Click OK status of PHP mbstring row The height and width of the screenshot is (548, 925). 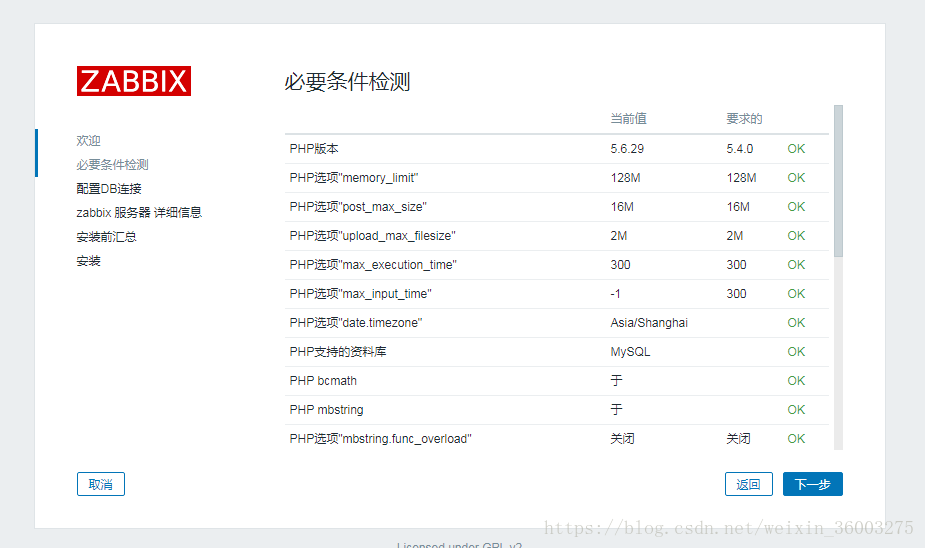click(x=796, y=409)
